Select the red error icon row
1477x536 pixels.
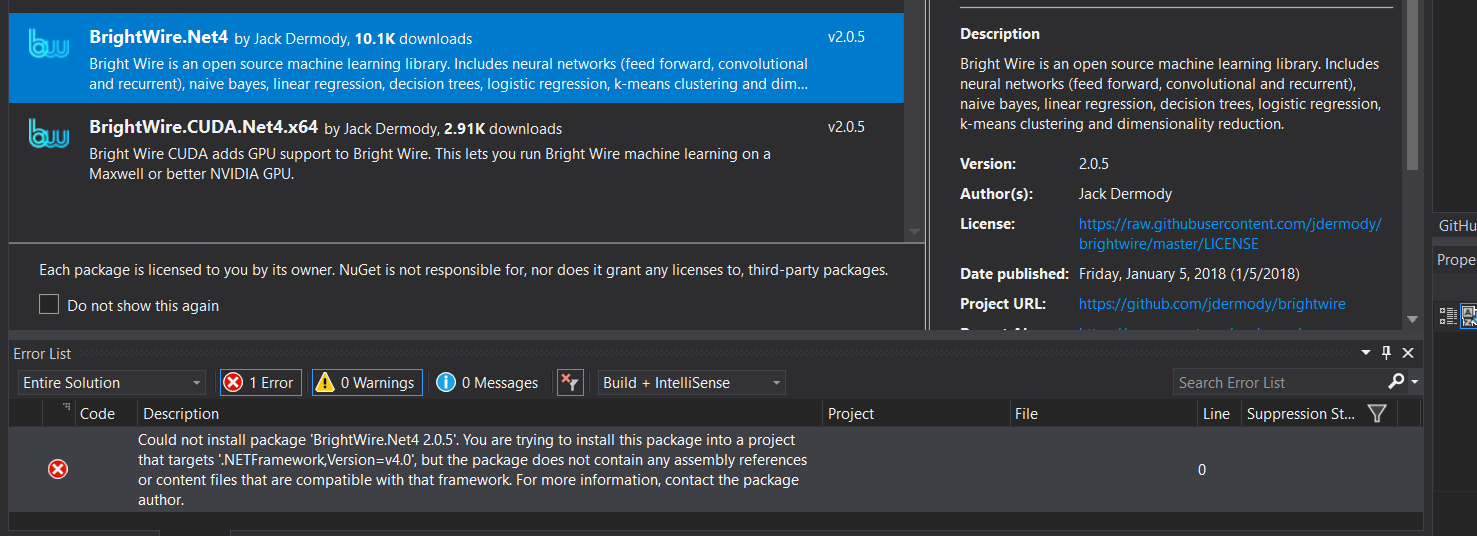pyautogui.click(x=58, y=469)
